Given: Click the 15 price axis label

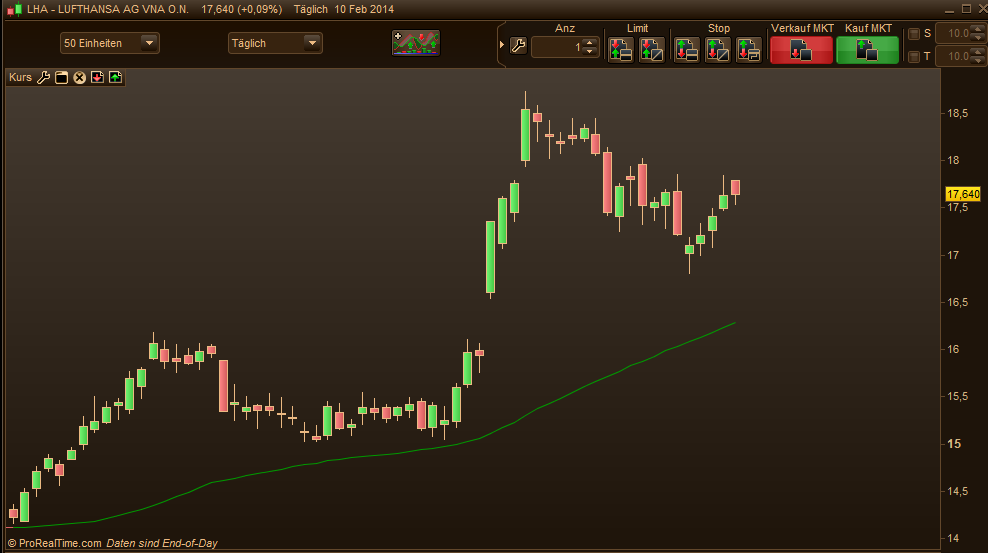Looking at the screenshot, I should point(954,444).
